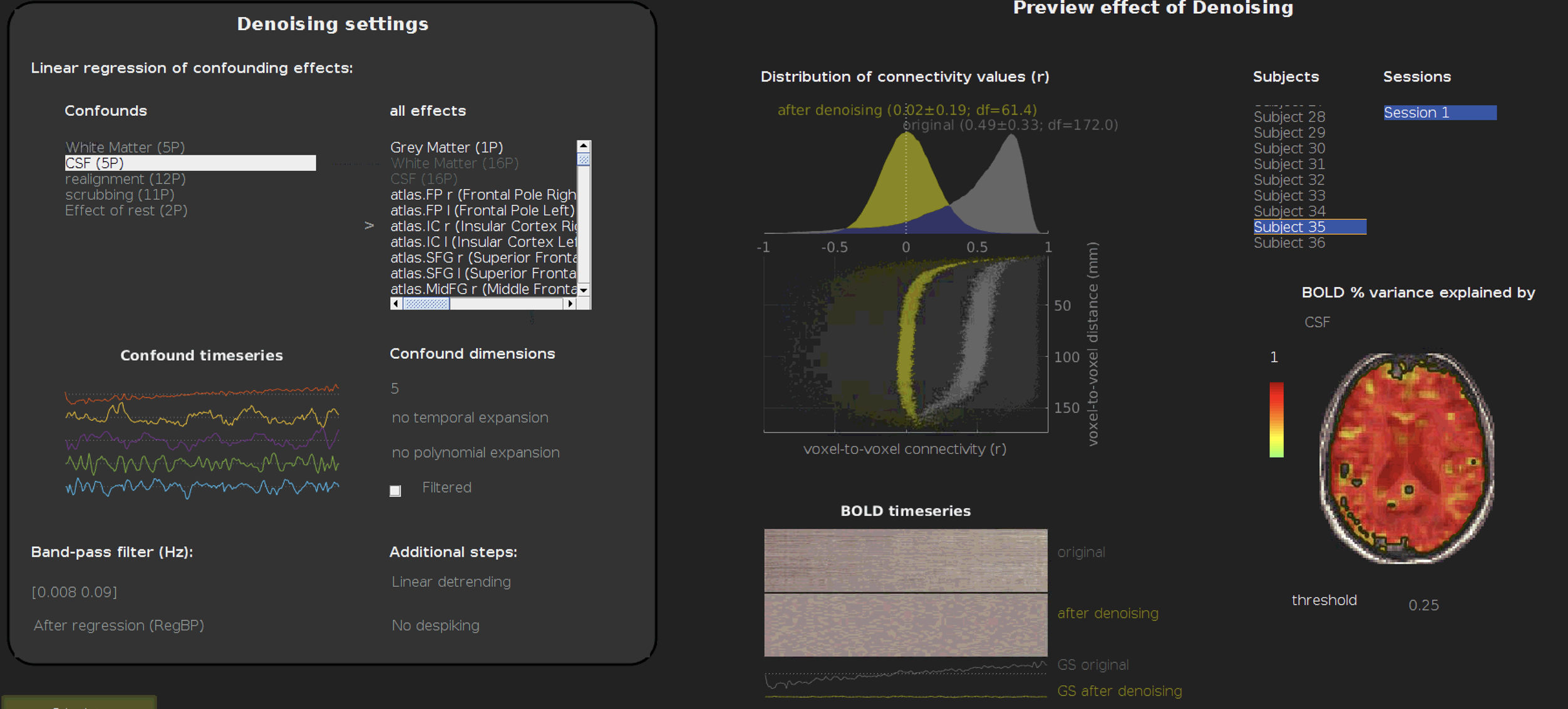Click the band-pass filter value field

[x=75, y=592]
